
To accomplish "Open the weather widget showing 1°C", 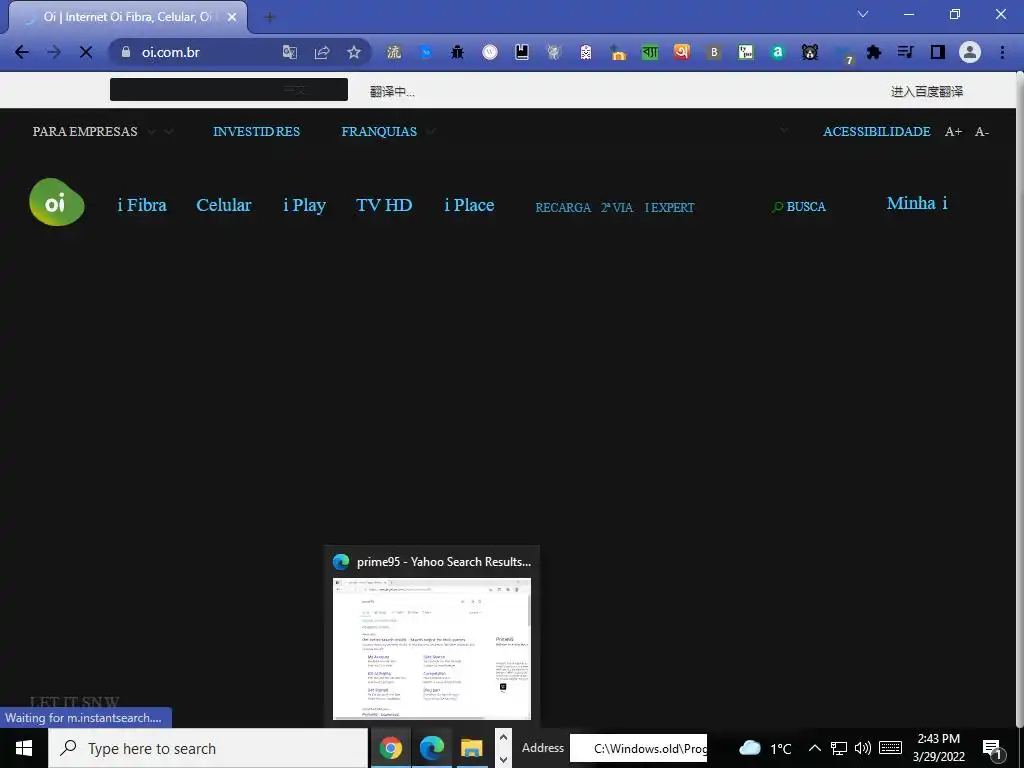I will point(765,748).
